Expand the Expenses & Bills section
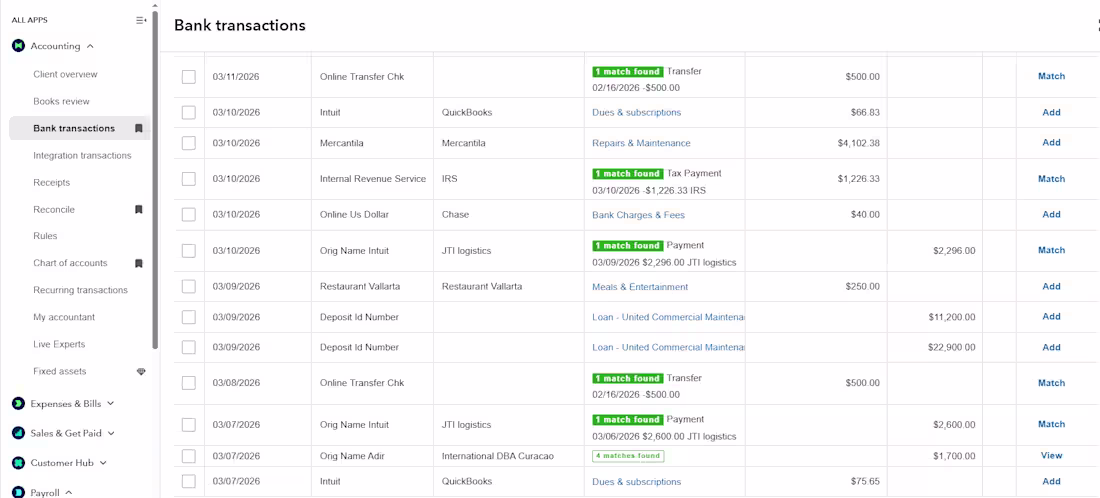 click(110, 404)
